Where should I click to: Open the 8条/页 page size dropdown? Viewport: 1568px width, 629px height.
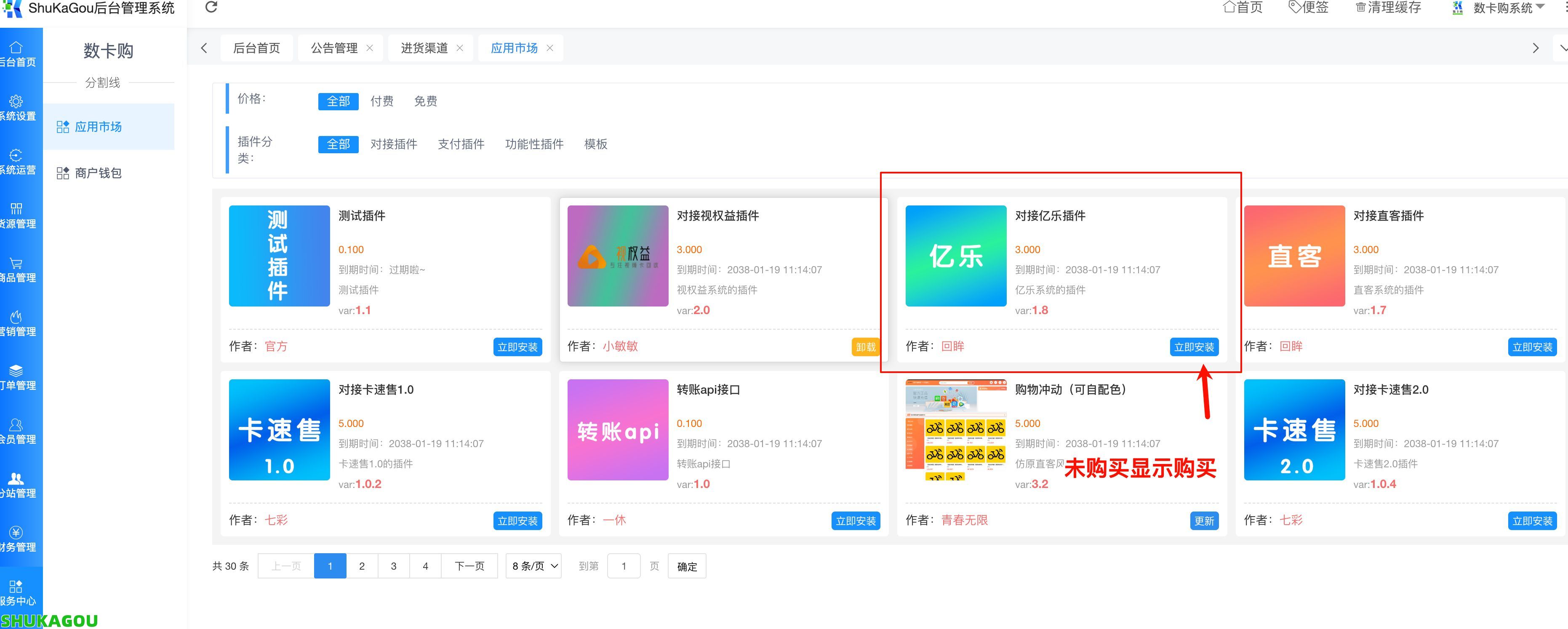533,566
